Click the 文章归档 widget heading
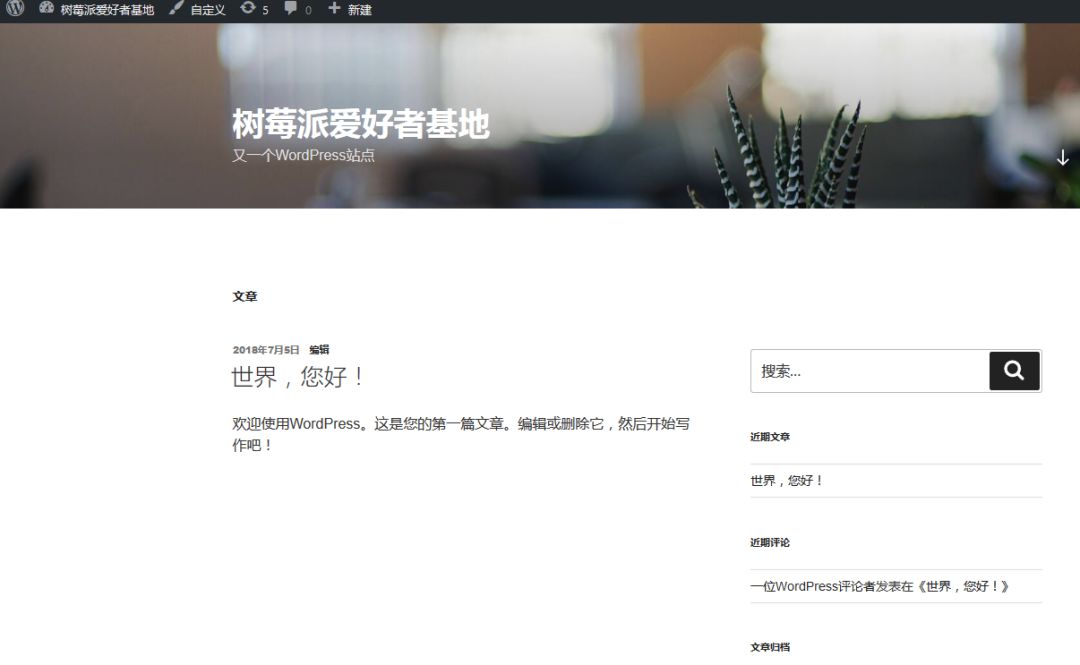This screenshot has height=665, width=1080. 770,647
